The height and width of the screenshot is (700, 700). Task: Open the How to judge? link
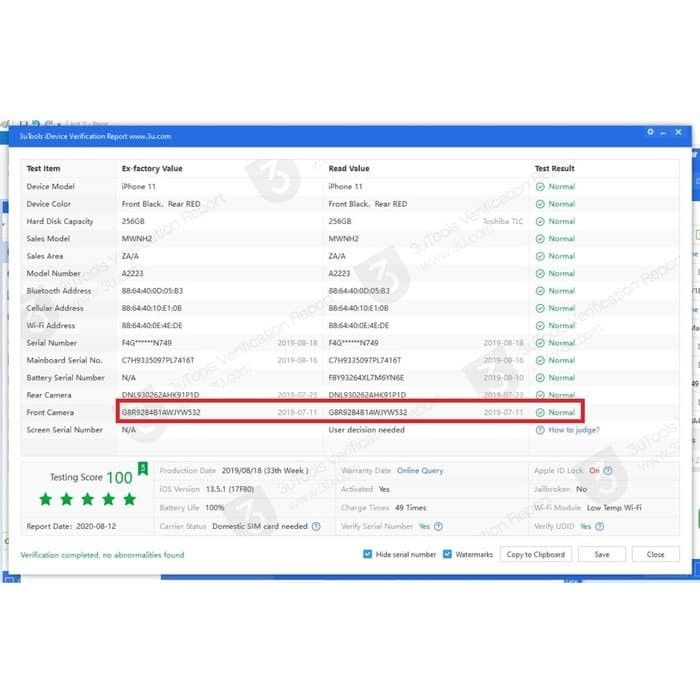click(x=574, y=430)
